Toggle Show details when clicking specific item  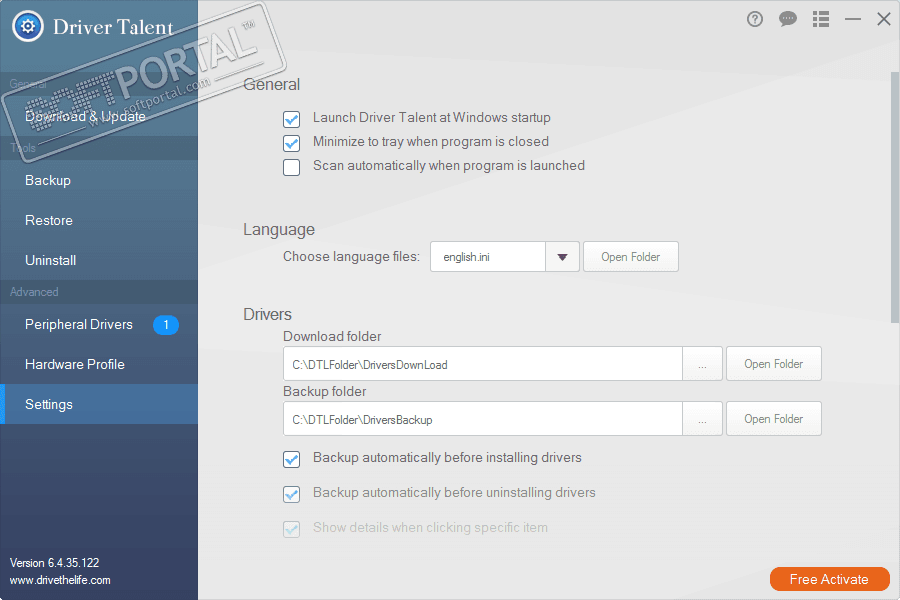tap(292, 529)
